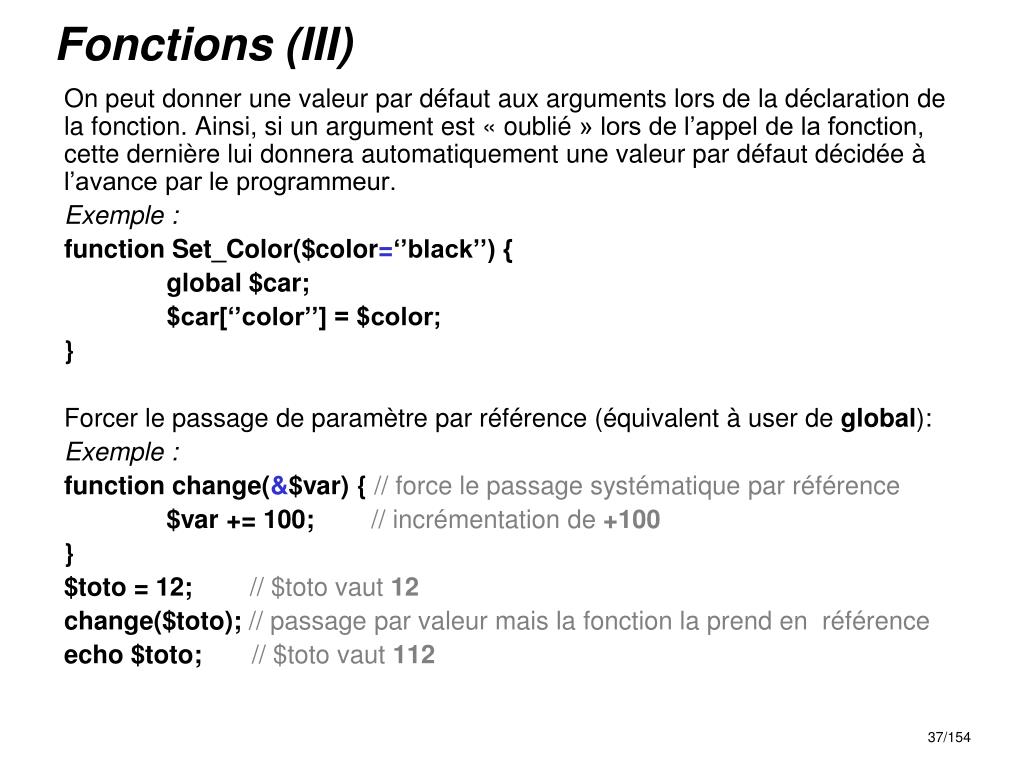Click the $var += 100; statement

[240, 520]
